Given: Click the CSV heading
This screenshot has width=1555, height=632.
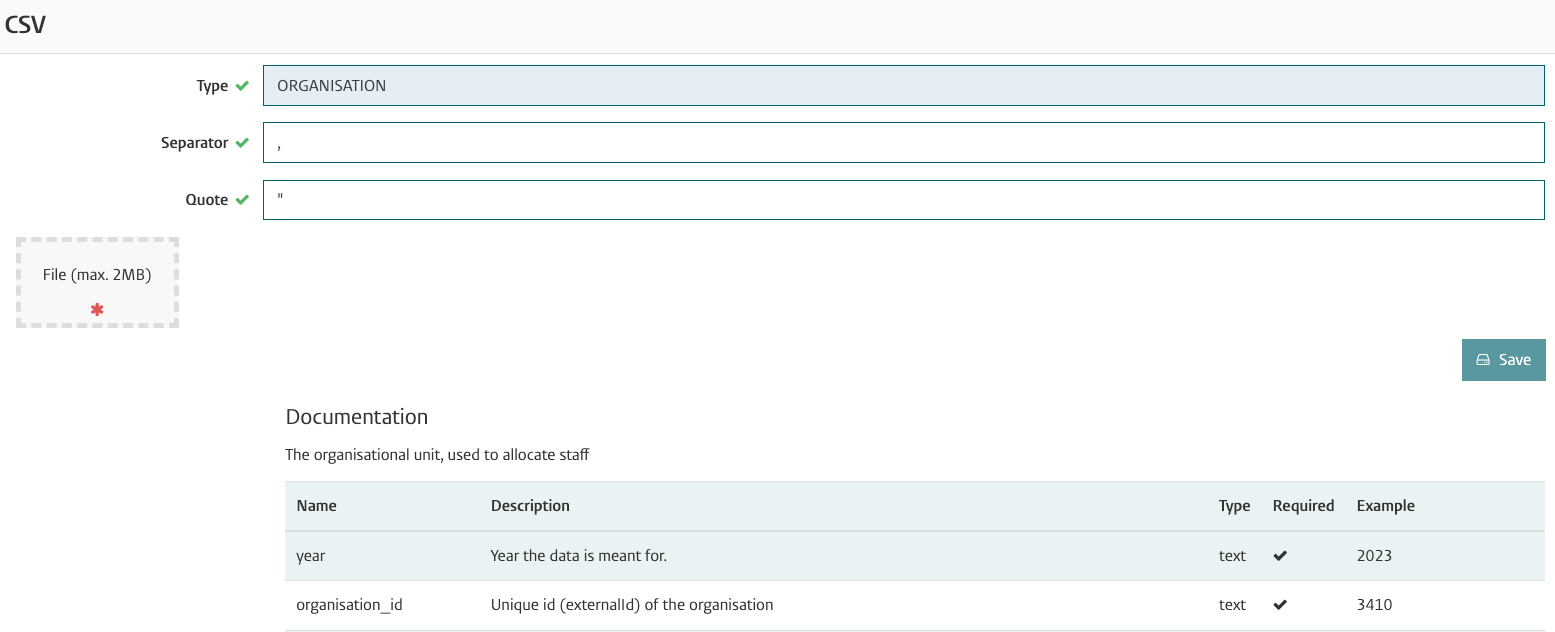Looking at the screenshot, I should pyautogui.click(x=25, y=25).
